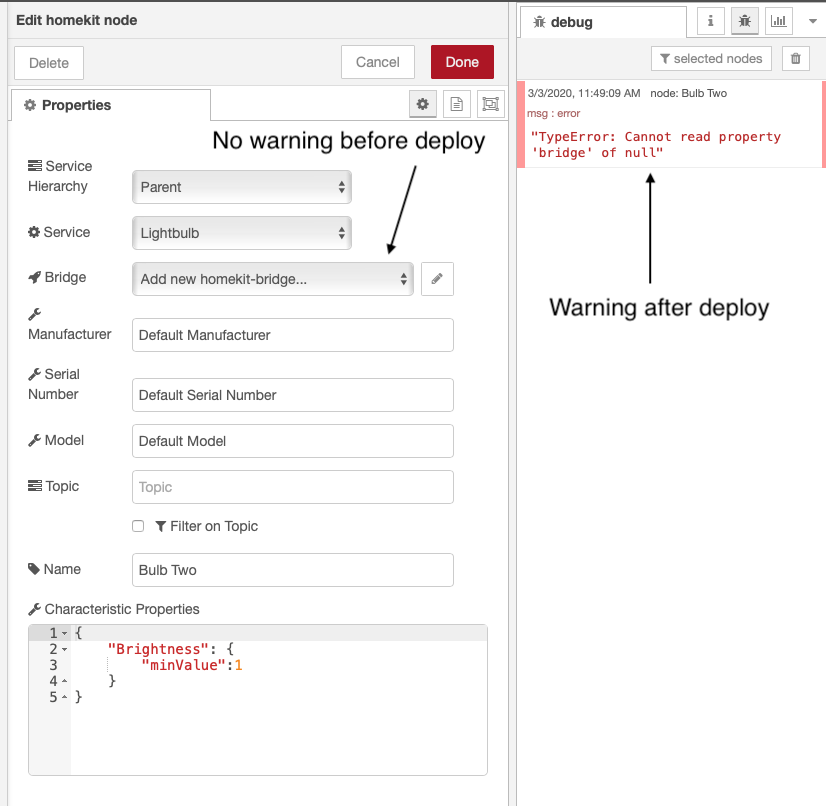
Task: Select the debug sidebar tab
Action: pyautogui.click(x=603, y=22)
